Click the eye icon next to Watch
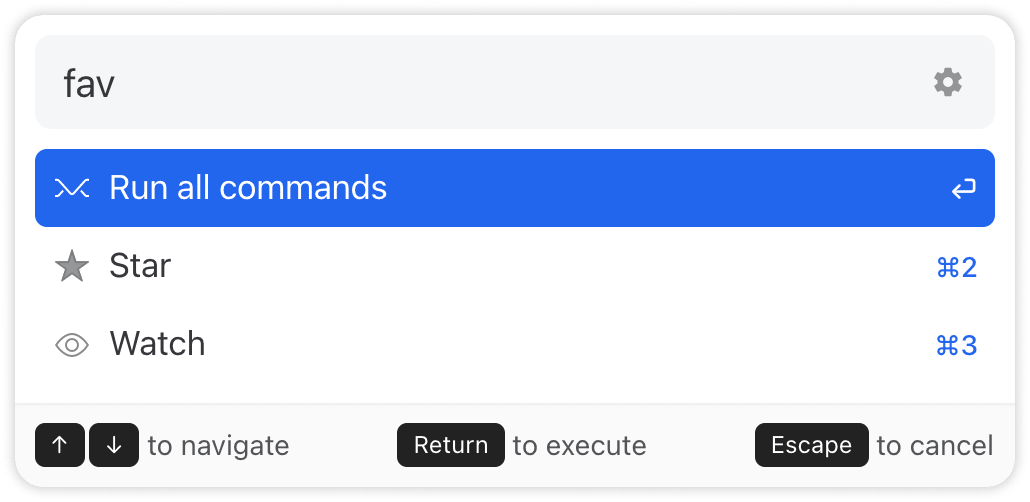The image size is (1030, 502). [72, 345]
